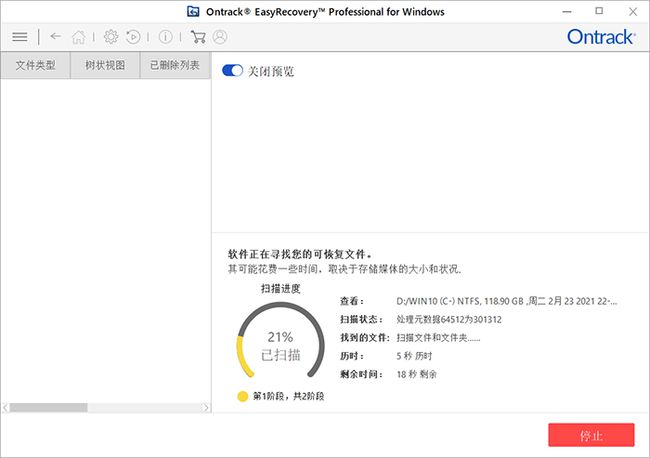Click the elapsed time 5 秒 历时
650x458 pixels.
click(x=414, y=356)
